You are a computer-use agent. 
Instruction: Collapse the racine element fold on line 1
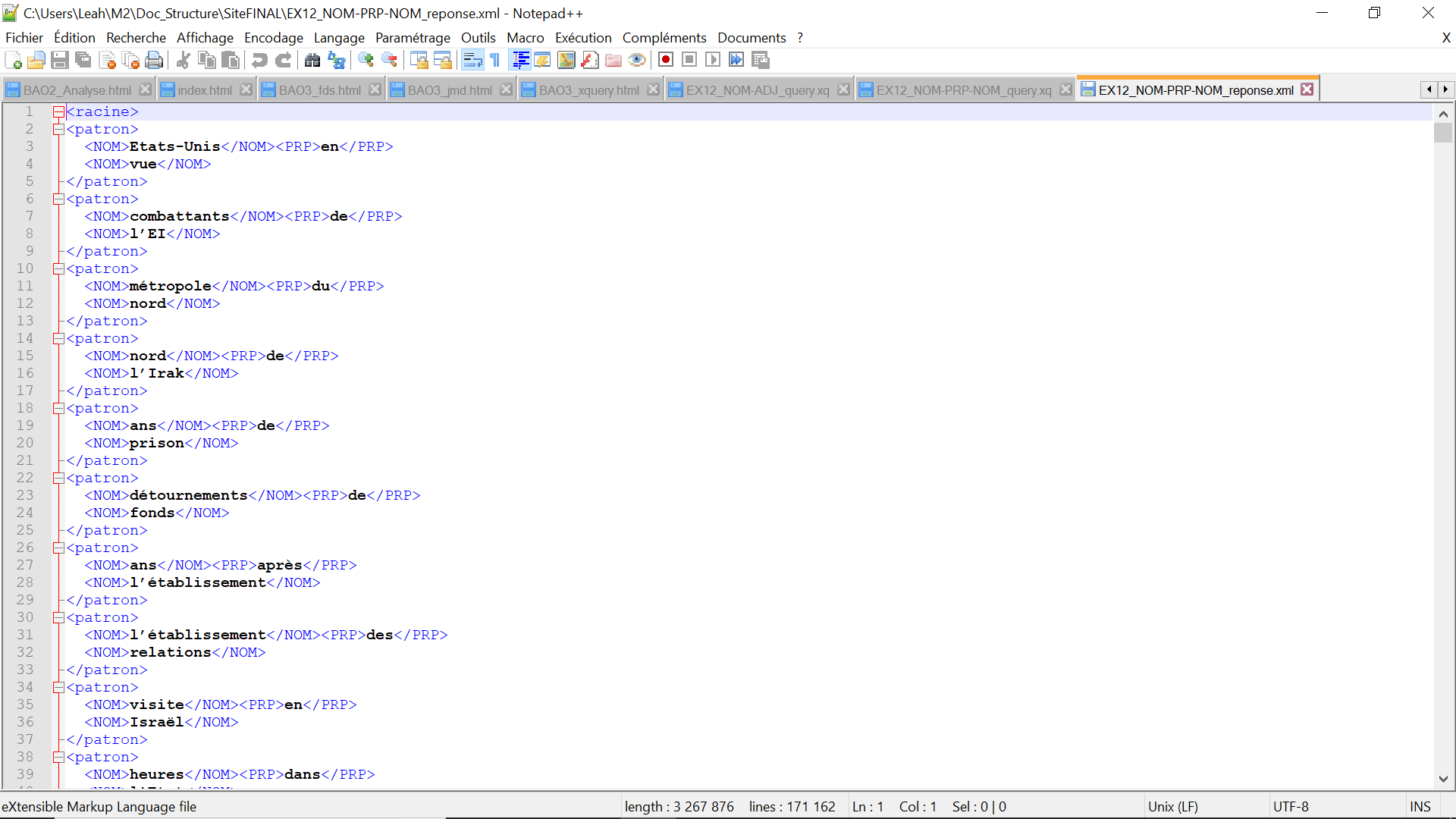(58, 112)
